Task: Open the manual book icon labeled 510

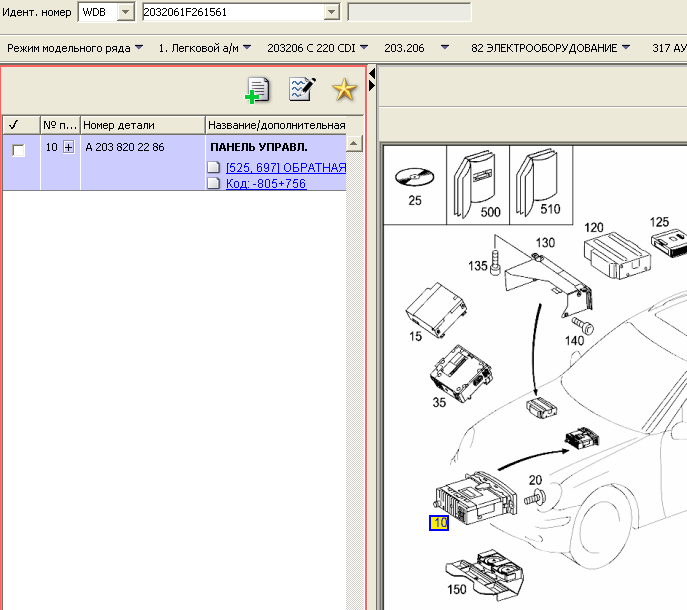Action: (x=539, y=181)
